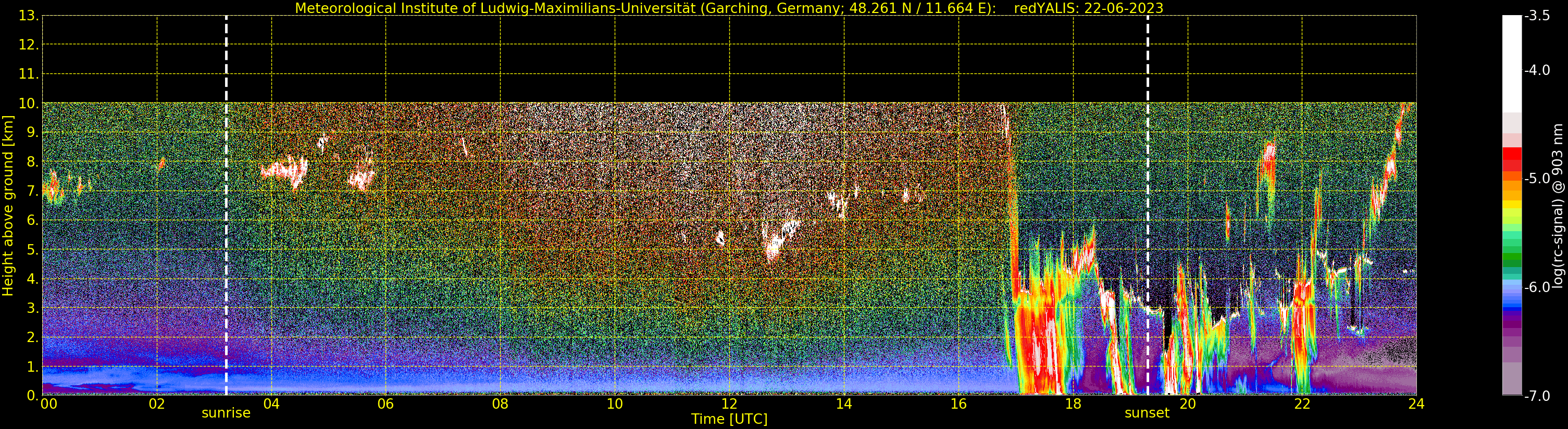The height and width of the screenshot is (429, 1568).
Task: Click the dashed white sunrise marker line
Action: click(x=227, y=205)
